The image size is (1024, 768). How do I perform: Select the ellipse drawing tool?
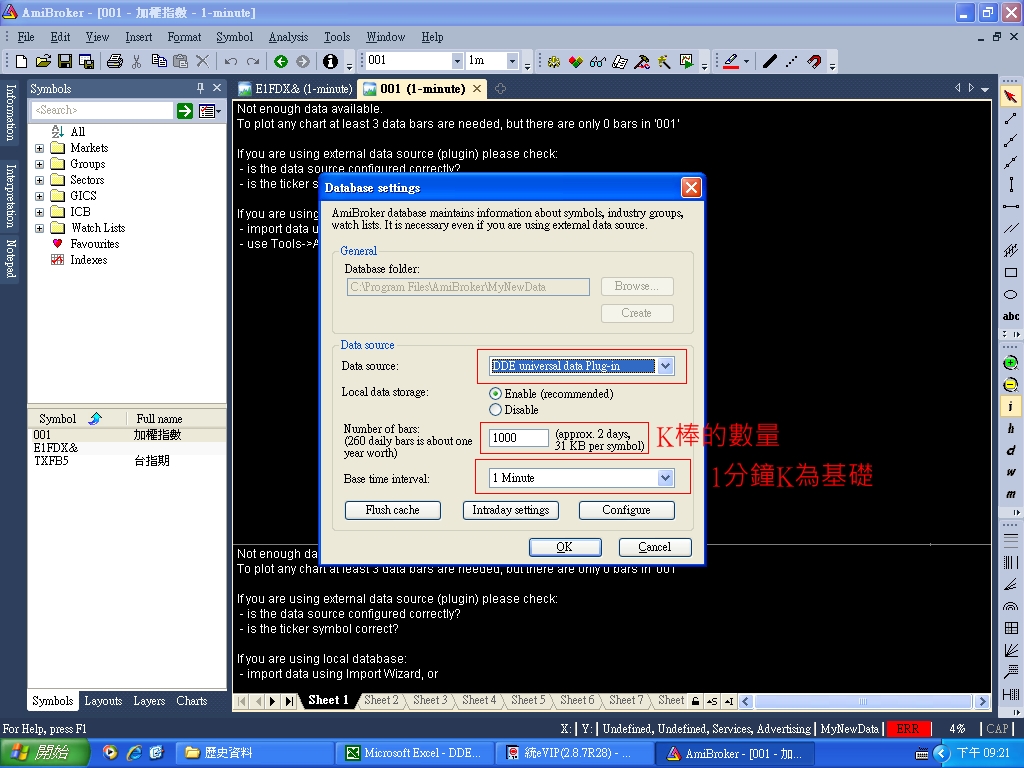pos(1010,295)
